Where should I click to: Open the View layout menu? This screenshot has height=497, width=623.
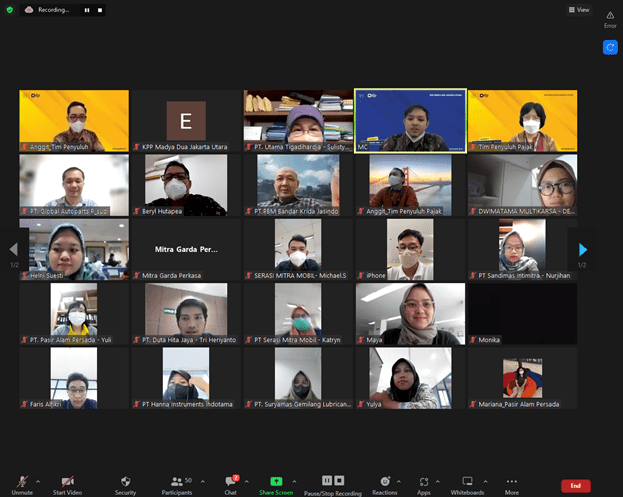(579, 10)
